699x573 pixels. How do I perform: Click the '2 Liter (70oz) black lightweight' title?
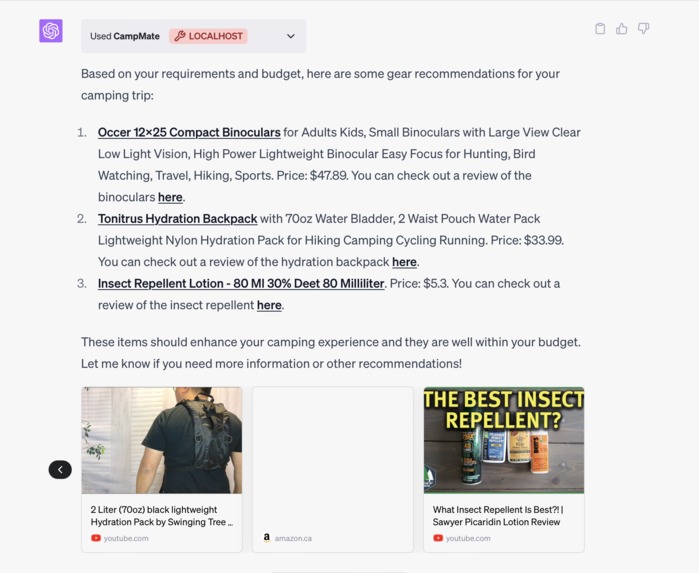click(x=162, y=515)
